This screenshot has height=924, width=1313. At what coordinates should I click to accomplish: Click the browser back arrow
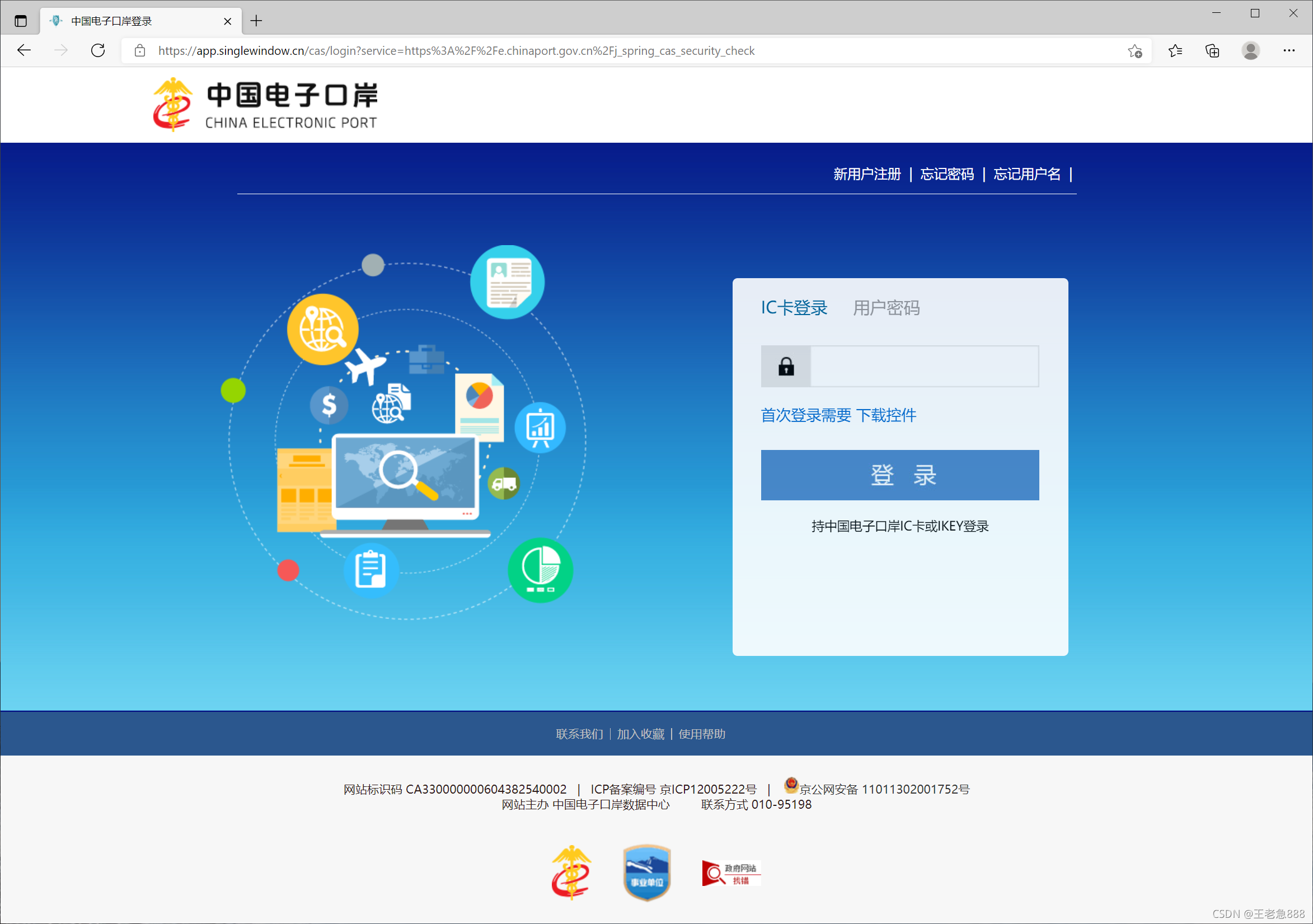point(24,51)
